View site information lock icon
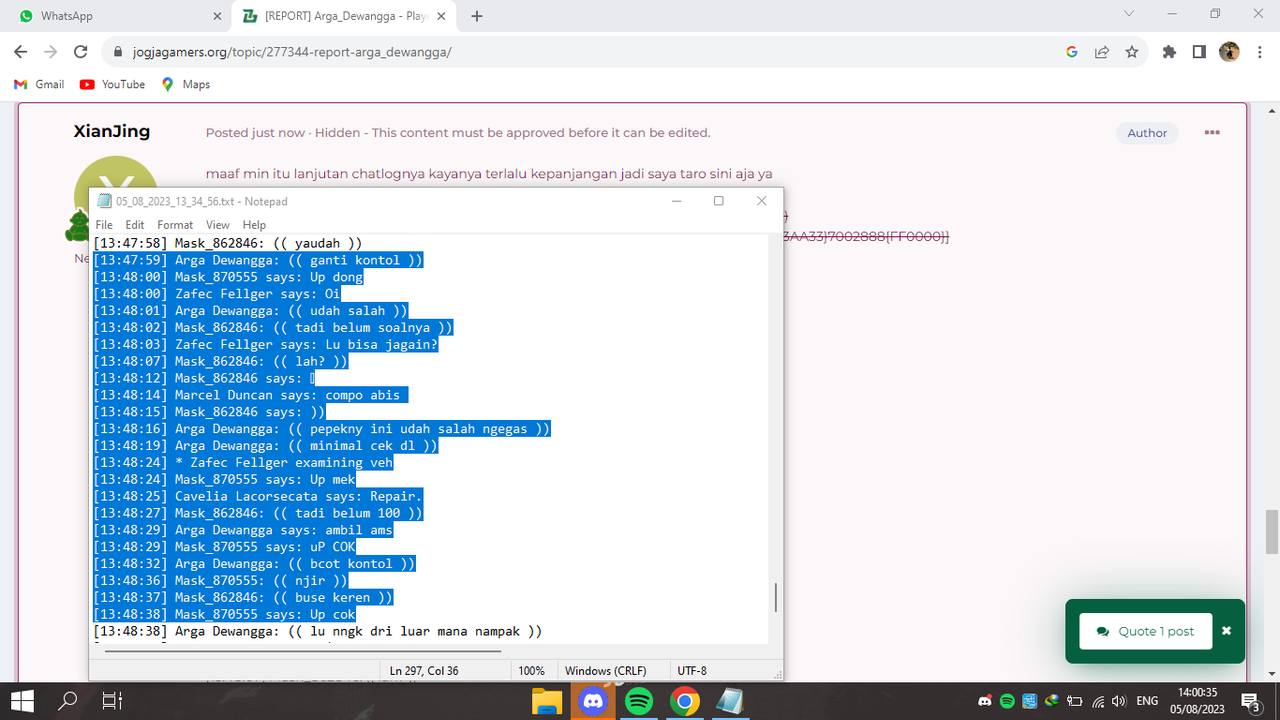 click(117, 52)
